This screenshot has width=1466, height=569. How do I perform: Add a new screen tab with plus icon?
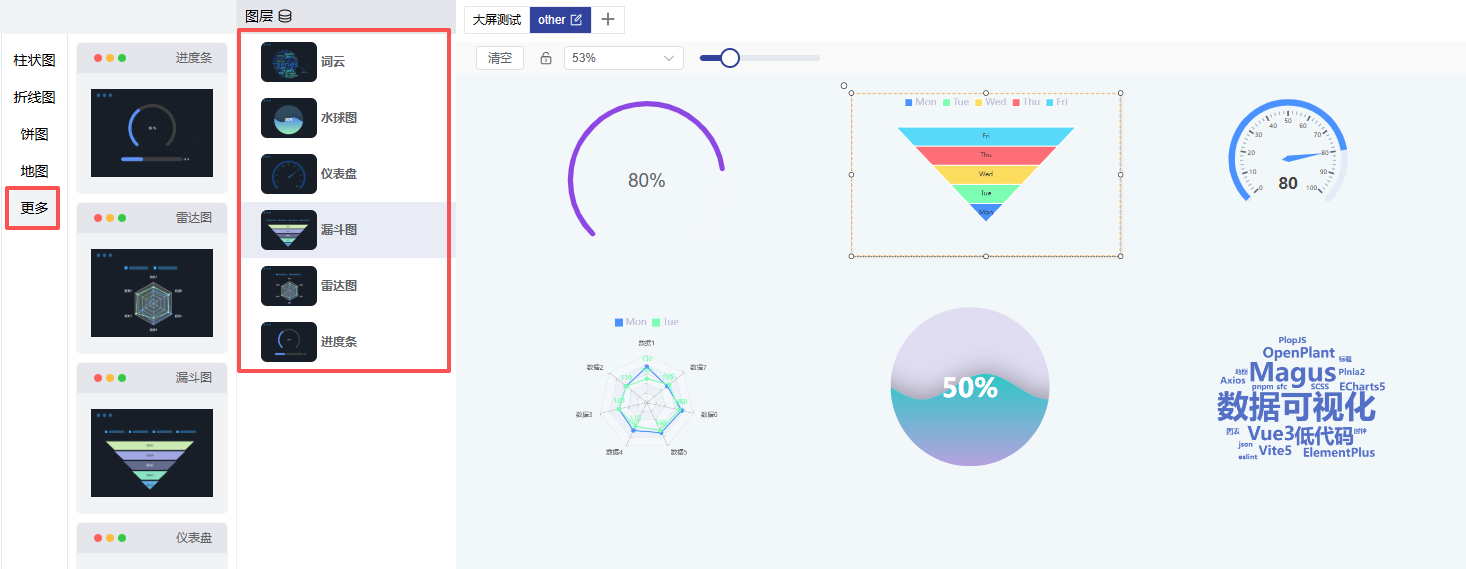[x=608, y=20]
